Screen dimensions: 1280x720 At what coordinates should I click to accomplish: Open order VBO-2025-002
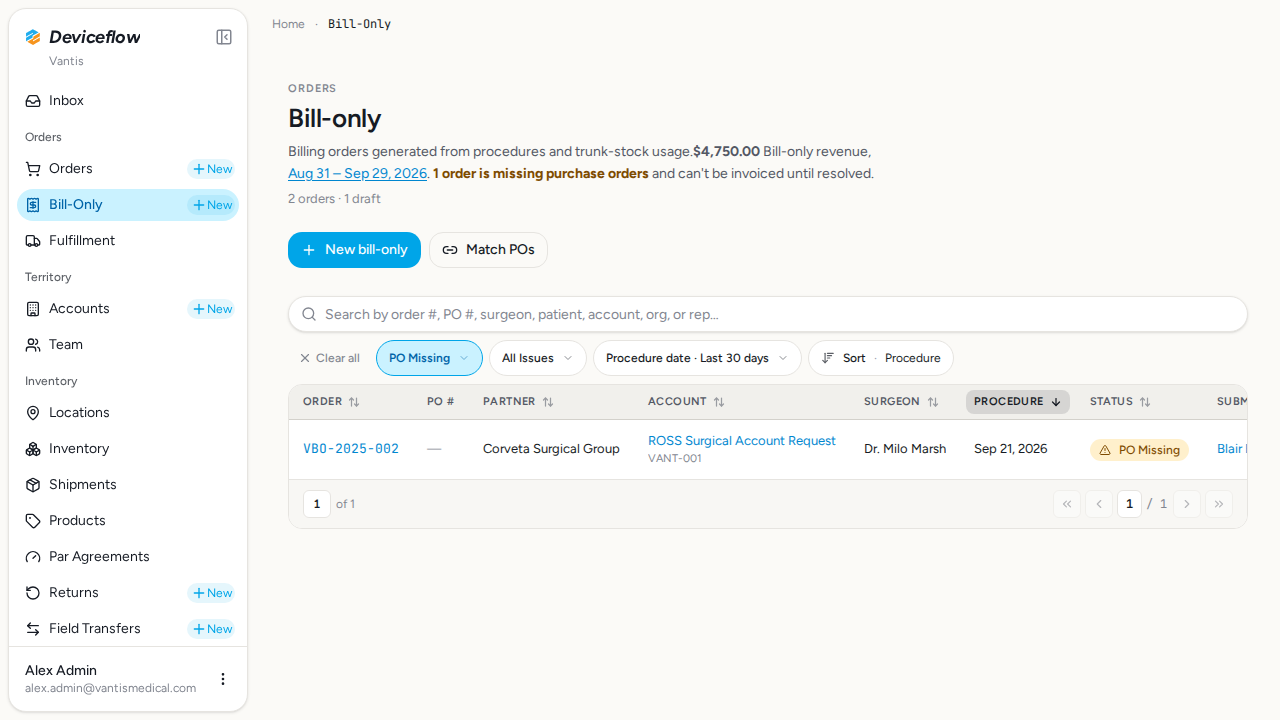pyautogui.click(x=351, y=449)
